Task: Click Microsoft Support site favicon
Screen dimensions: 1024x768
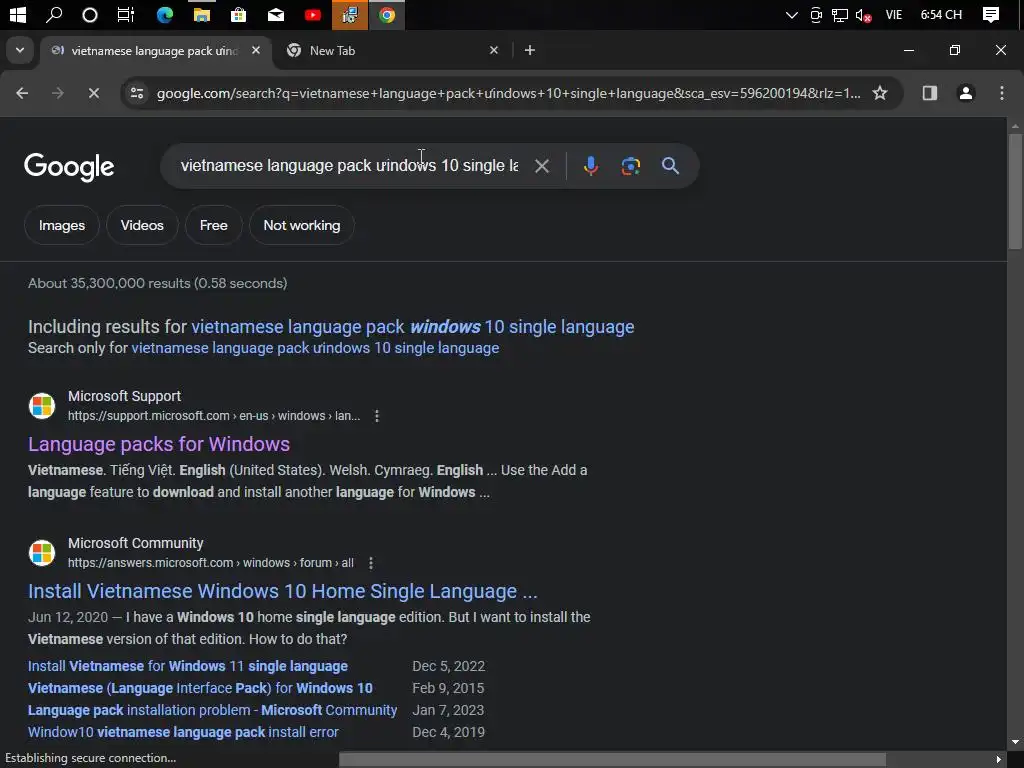Action: tap(42, 406)
